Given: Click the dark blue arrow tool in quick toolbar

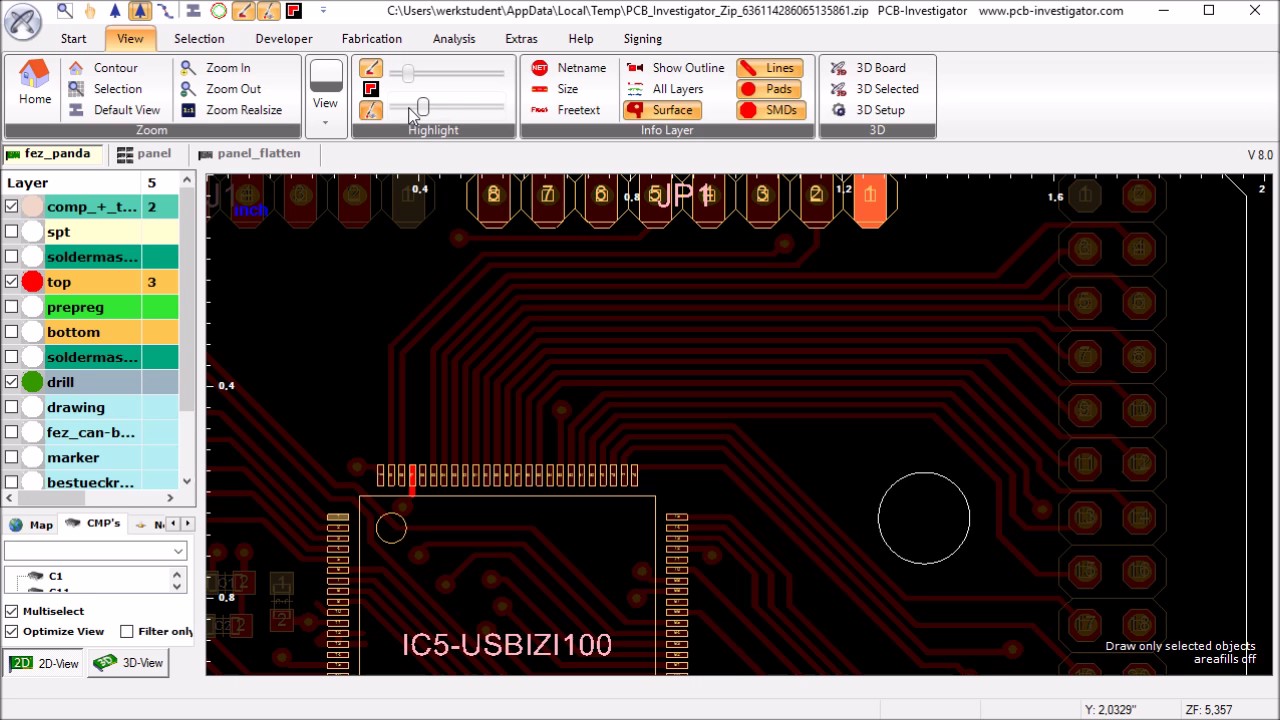Looking at the screenshot, I should pyautogui.click(x=115, y=11).
